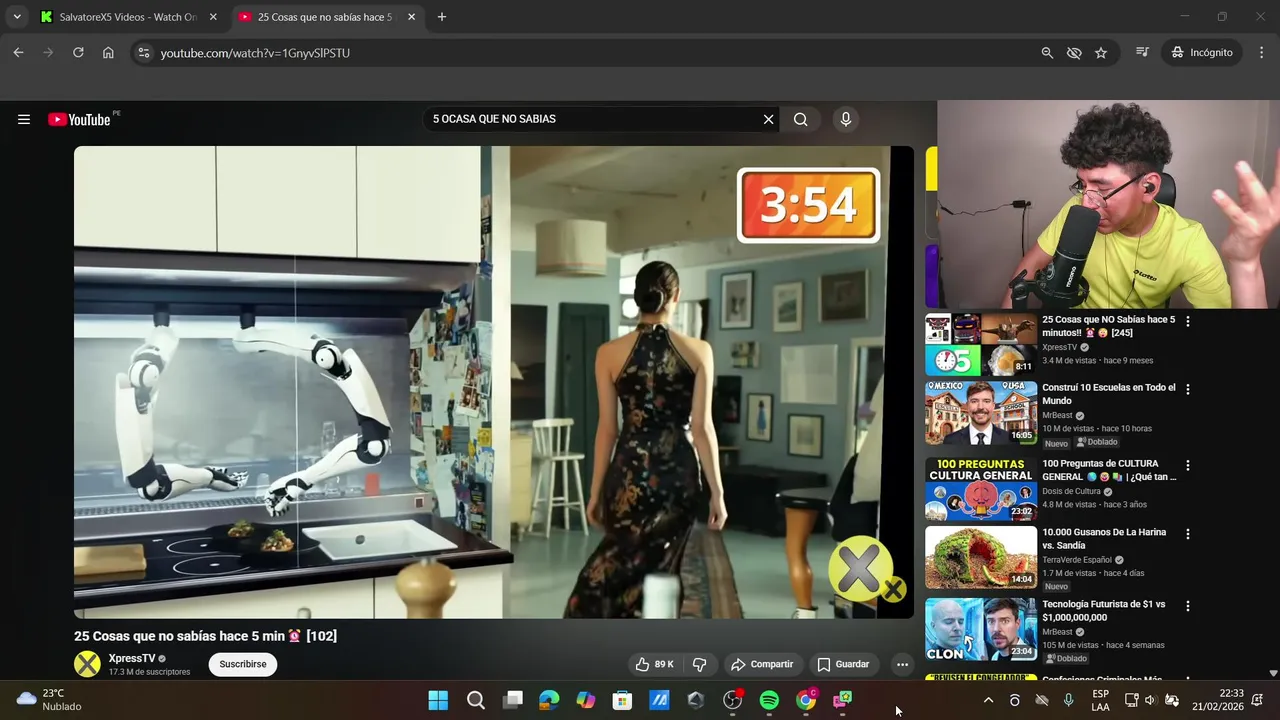Viewport: 1280px width, 720px height.
Task: Open options for '100 Preguntas de CULTURA GENERAL'
Action: point(1188,466)
